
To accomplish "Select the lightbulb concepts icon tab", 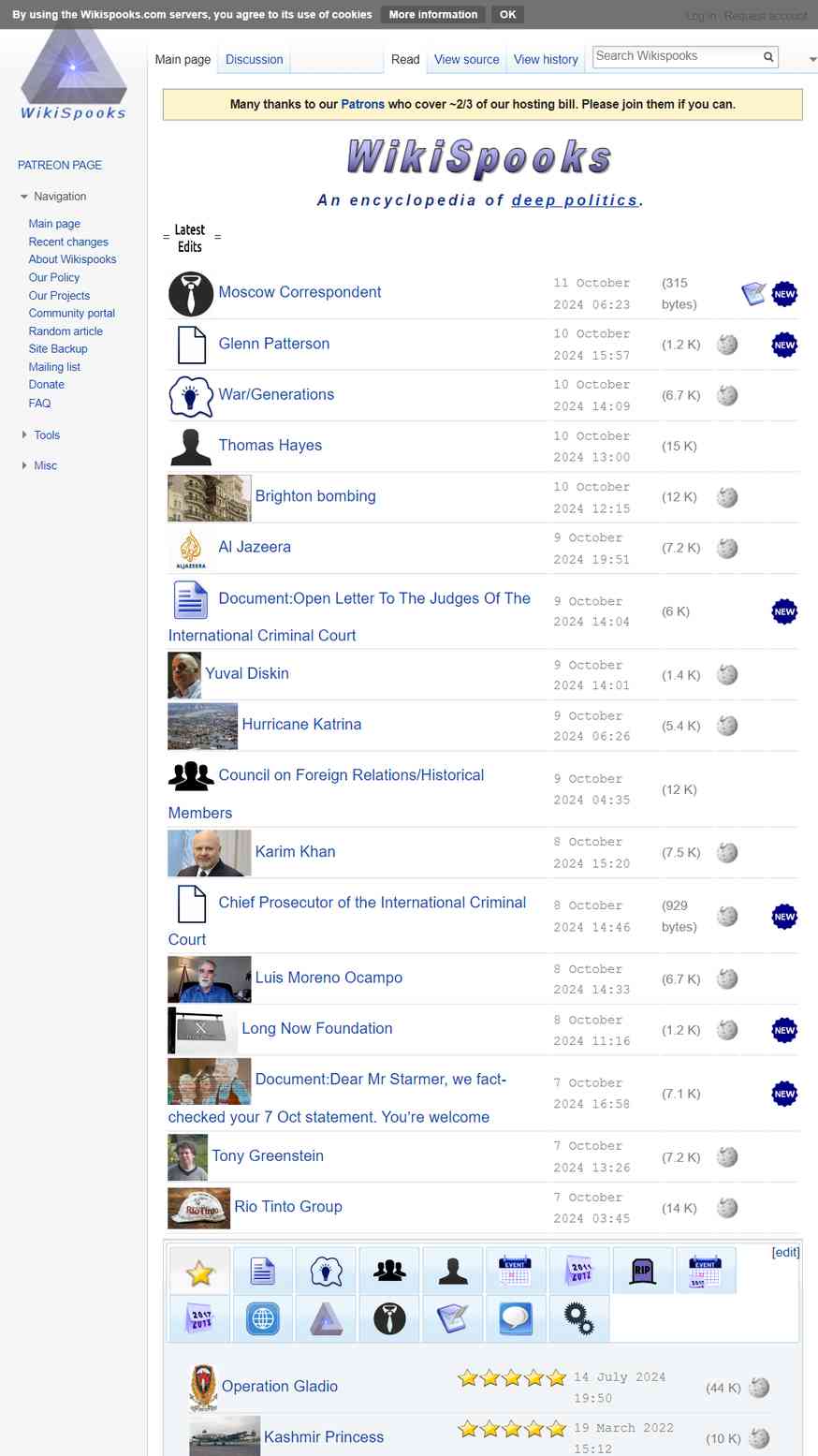I will pyautogui.click(x=326, y=1271).
